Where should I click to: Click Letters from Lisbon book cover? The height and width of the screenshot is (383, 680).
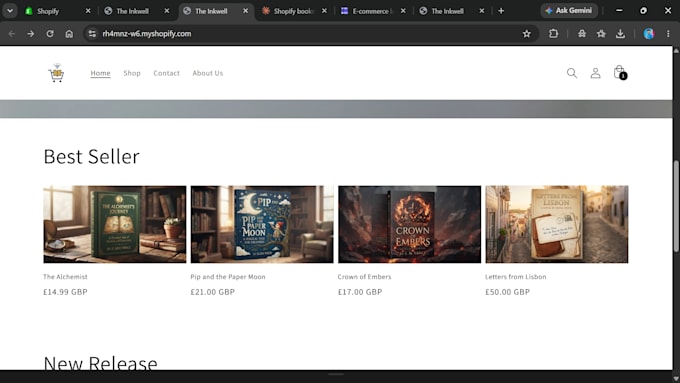[557, 224]
